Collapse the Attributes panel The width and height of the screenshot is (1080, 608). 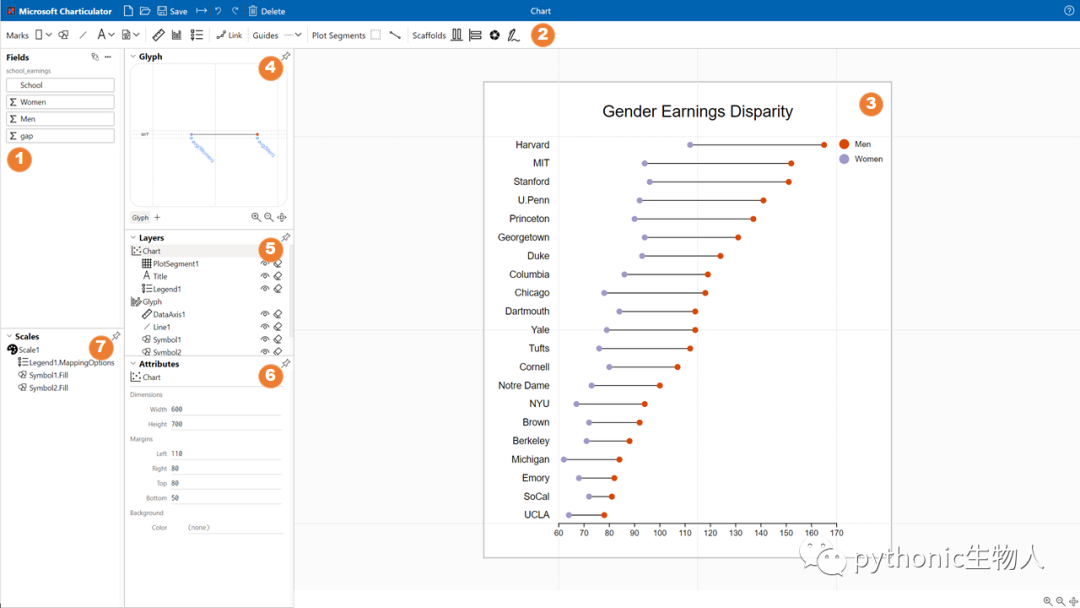tap(133, 364)
